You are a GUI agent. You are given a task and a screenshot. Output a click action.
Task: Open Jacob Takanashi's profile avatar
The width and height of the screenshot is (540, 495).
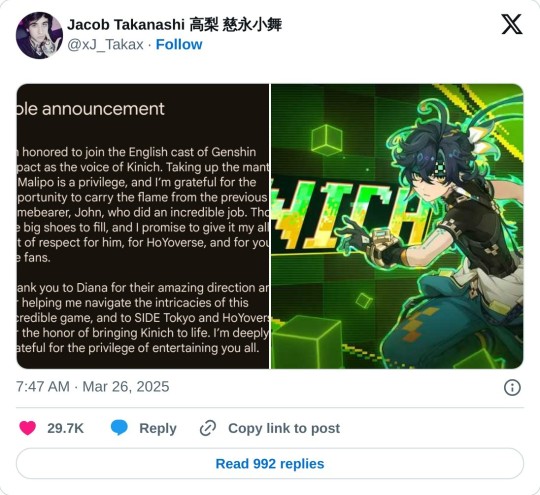coord(39,35)
